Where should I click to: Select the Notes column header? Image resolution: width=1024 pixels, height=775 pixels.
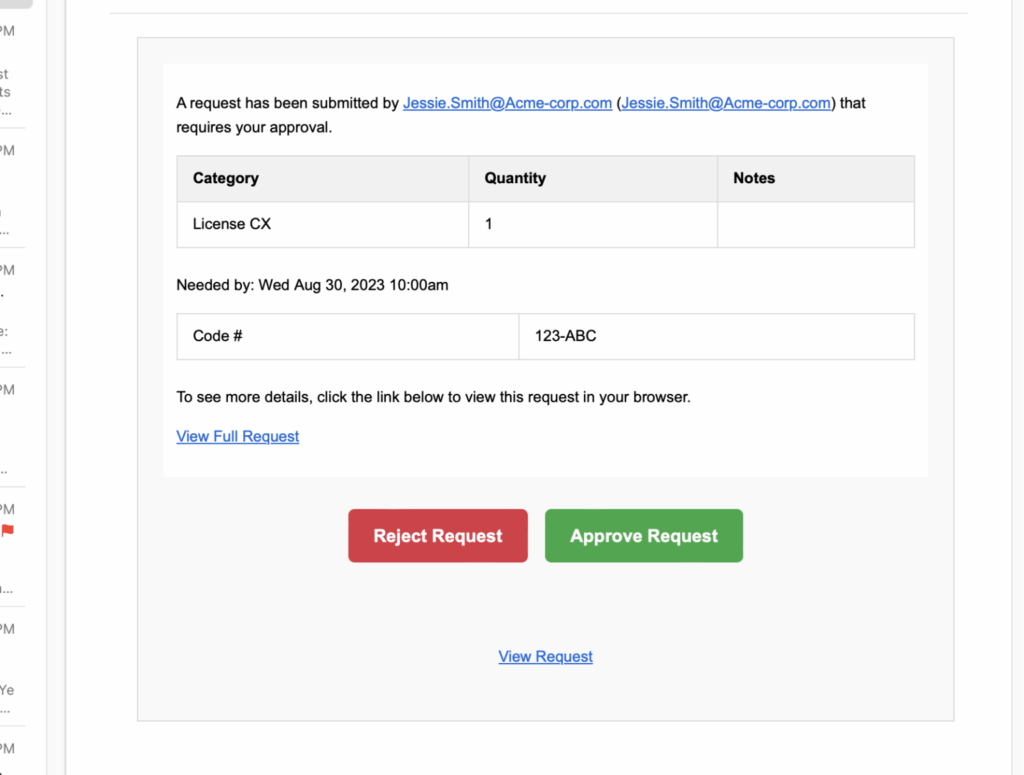753,178
